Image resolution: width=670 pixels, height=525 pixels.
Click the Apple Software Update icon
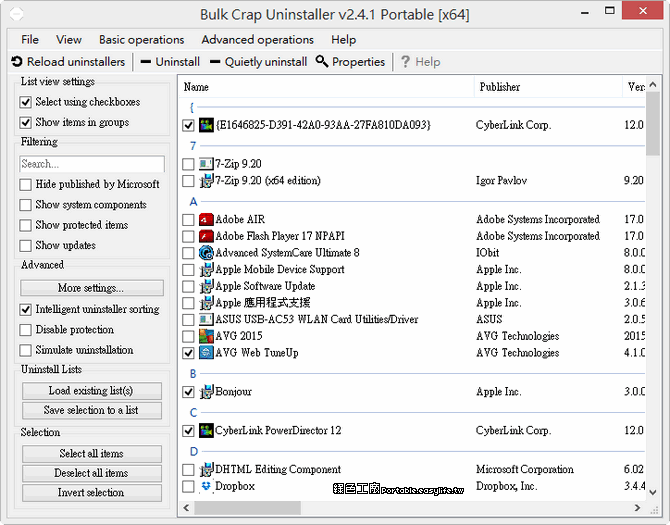tap(206, 286)
